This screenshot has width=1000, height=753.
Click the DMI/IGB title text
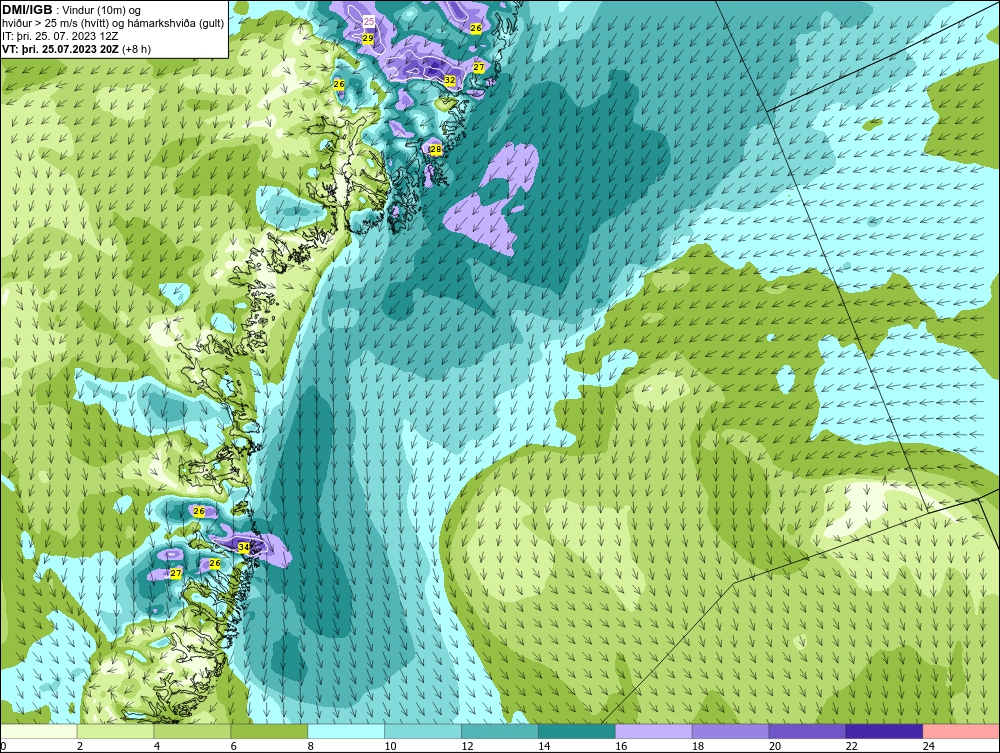point(27,10)
